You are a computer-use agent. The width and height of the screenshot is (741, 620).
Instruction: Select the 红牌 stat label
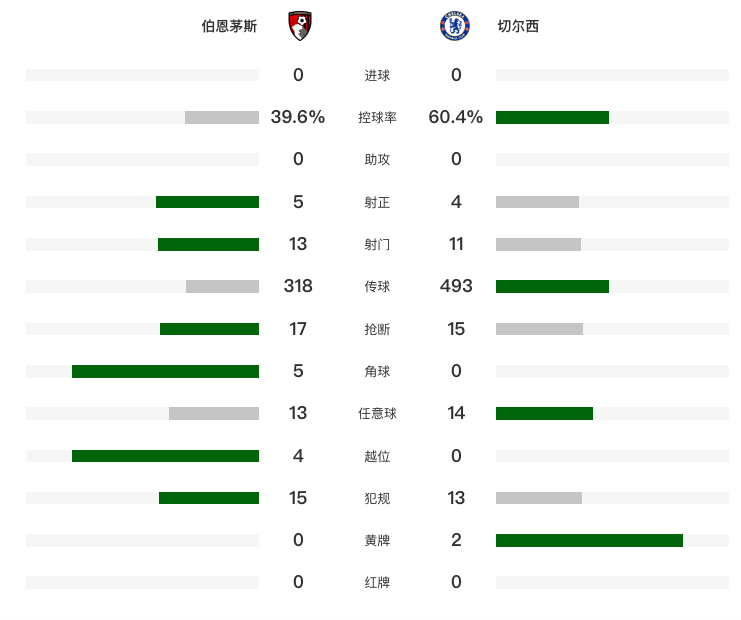(377, 582)
